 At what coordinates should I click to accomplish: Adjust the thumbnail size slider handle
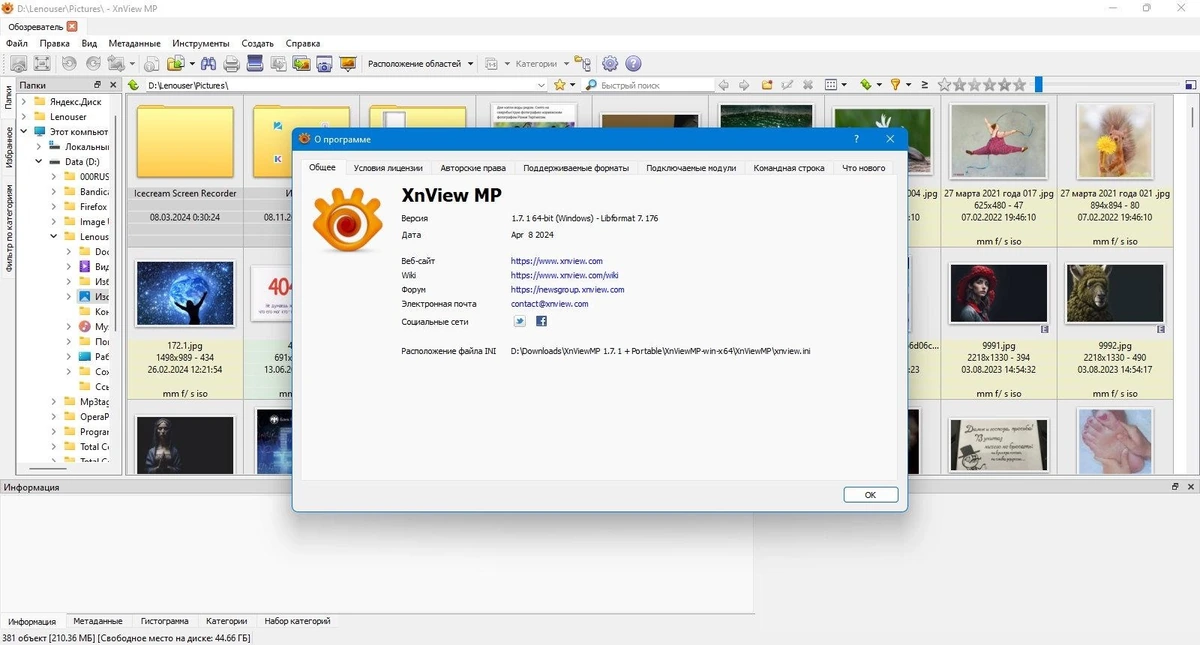tap(1038, 85)
